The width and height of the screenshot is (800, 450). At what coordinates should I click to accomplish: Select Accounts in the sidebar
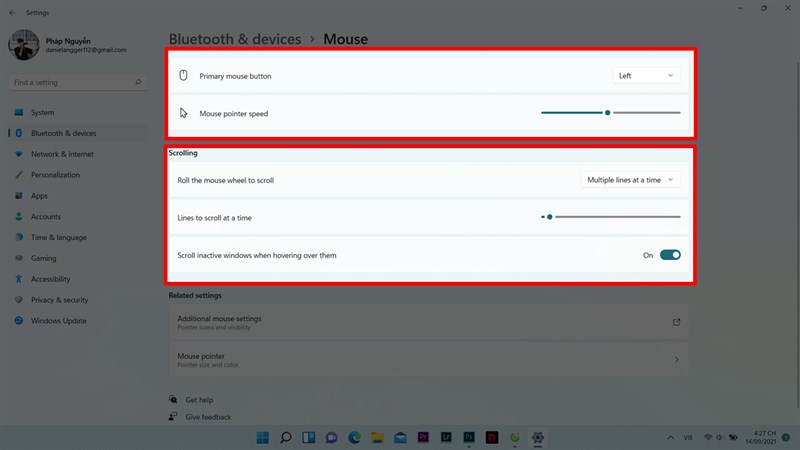click(x=78, y=216)
